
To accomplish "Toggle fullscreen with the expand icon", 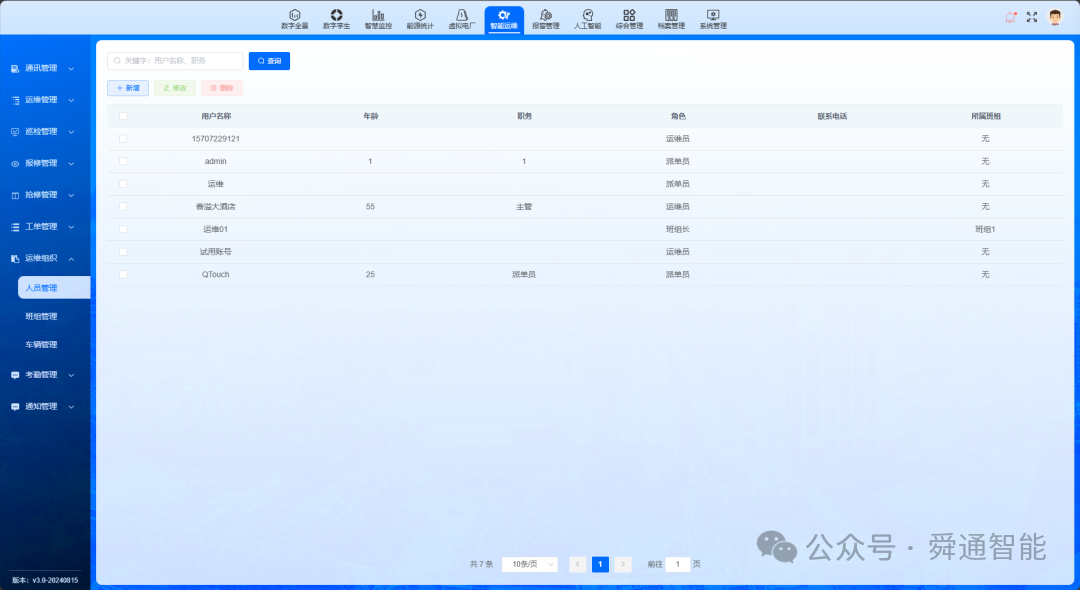I will coord(1032,17).
